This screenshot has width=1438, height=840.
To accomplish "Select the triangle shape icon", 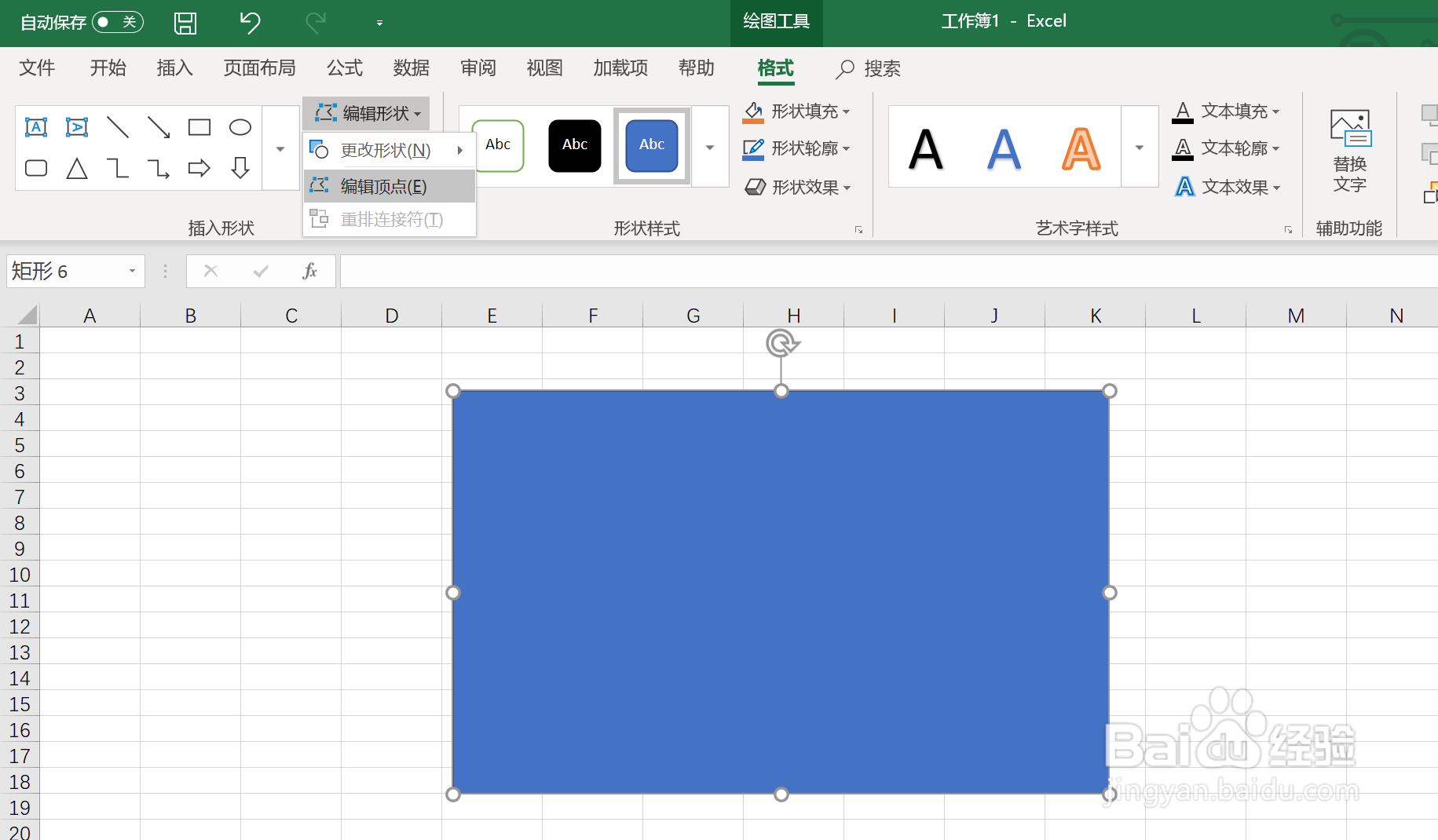I will 77,168.
